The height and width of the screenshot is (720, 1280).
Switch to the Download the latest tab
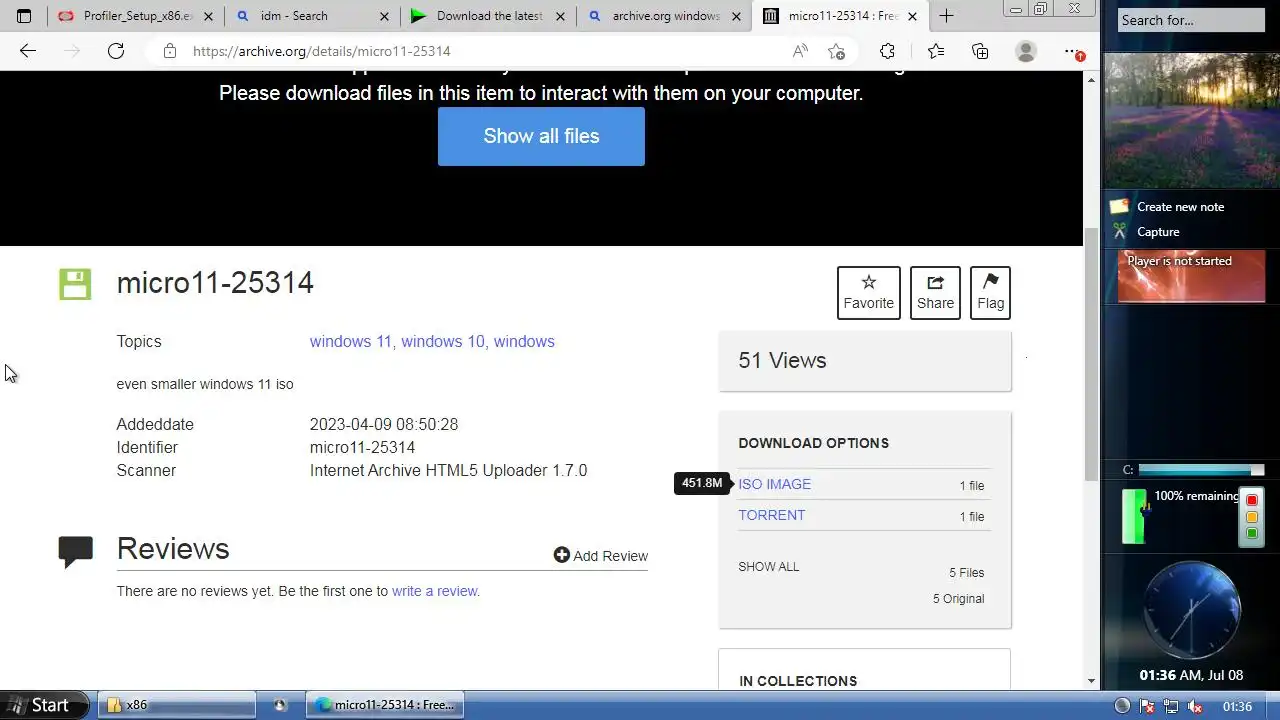click(488, 16)
